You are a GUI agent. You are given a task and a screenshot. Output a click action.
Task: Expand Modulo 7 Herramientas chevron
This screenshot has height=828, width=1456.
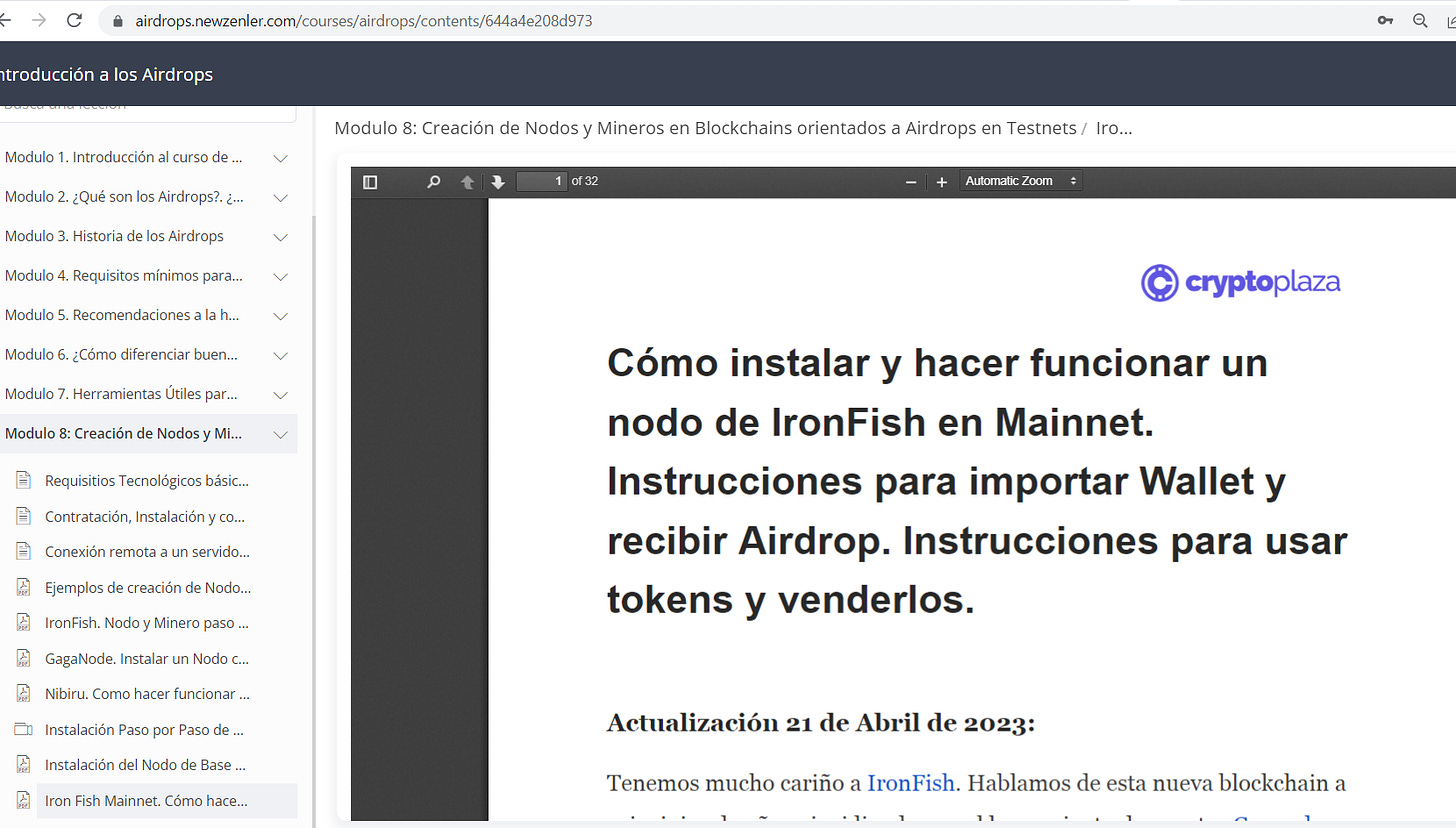pos(281,395)
